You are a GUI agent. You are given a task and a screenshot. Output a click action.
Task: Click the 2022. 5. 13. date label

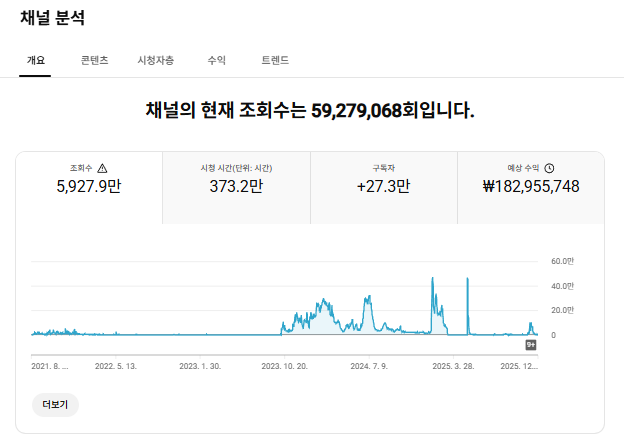pos(115,366)
